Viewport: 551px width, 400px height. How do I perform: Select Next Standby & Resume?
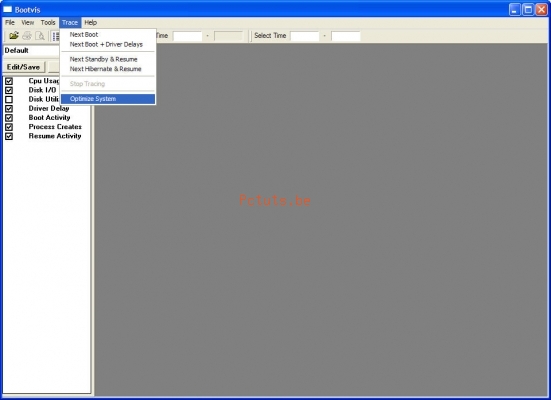108,59
